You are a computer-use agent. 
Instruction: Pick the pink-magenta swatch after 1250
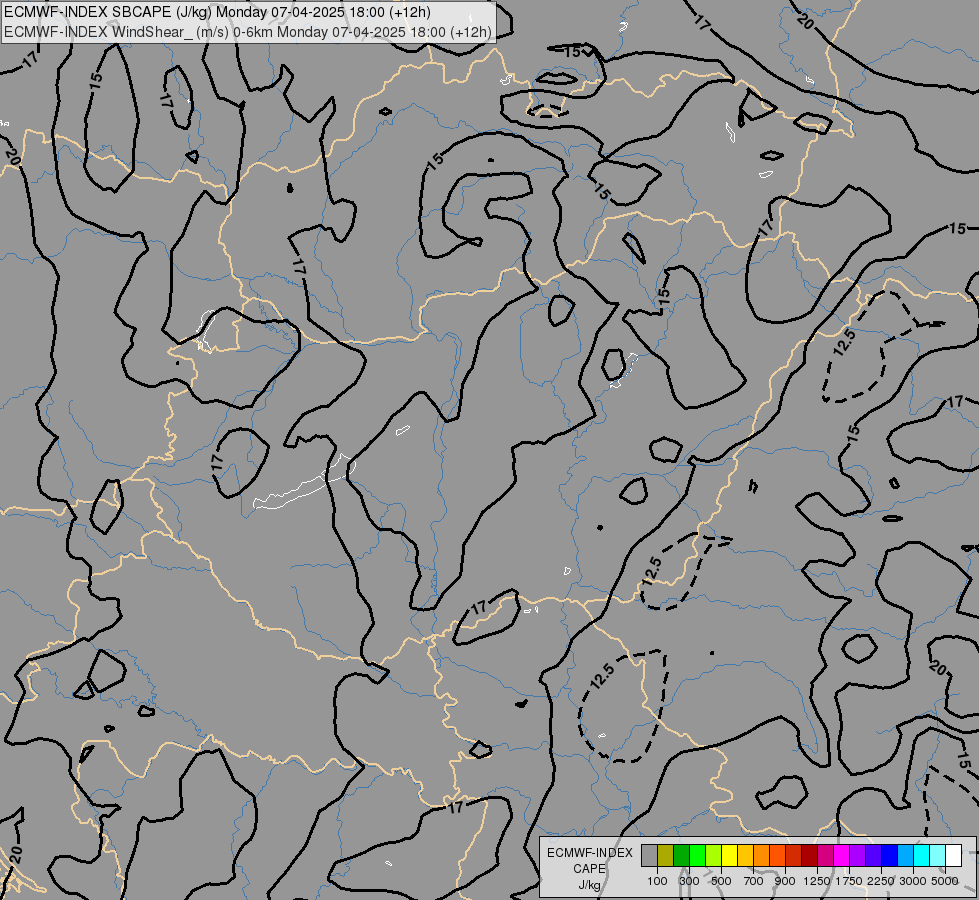pyautogui.click(x=825, y=855)
